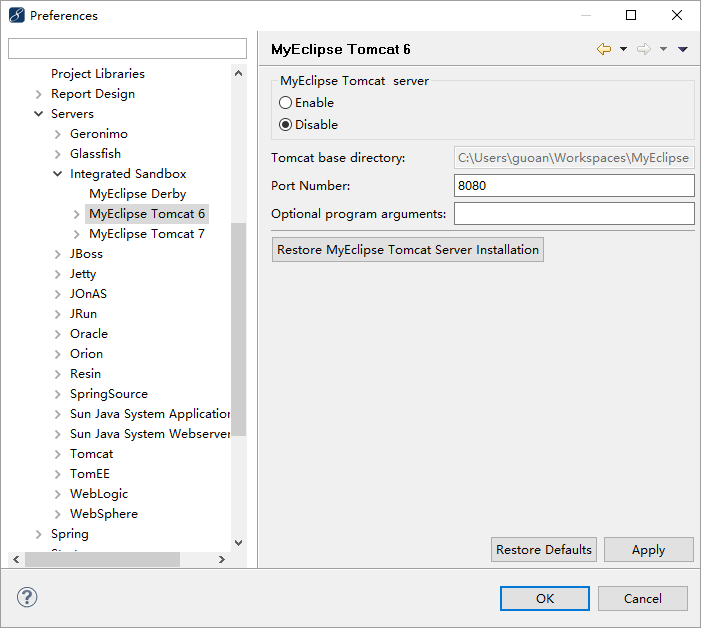Image resolution: width=701 pixels, height=628 pixels.
Task: Click the Optional program arguments field
Action: tap(574, 214)
